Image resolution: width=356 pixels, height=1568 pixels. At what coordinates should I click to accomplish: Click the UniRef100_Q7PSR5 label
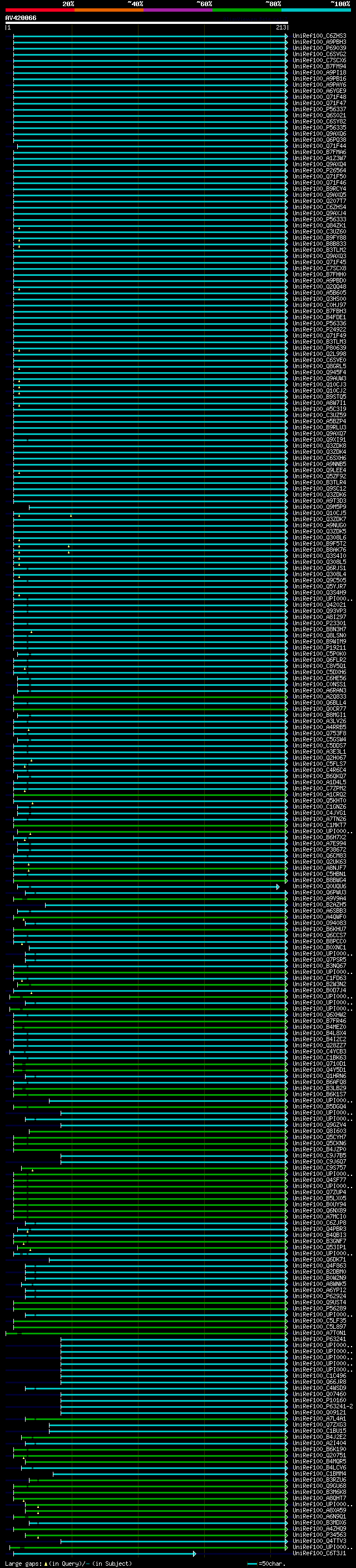[x=319, y=960]
